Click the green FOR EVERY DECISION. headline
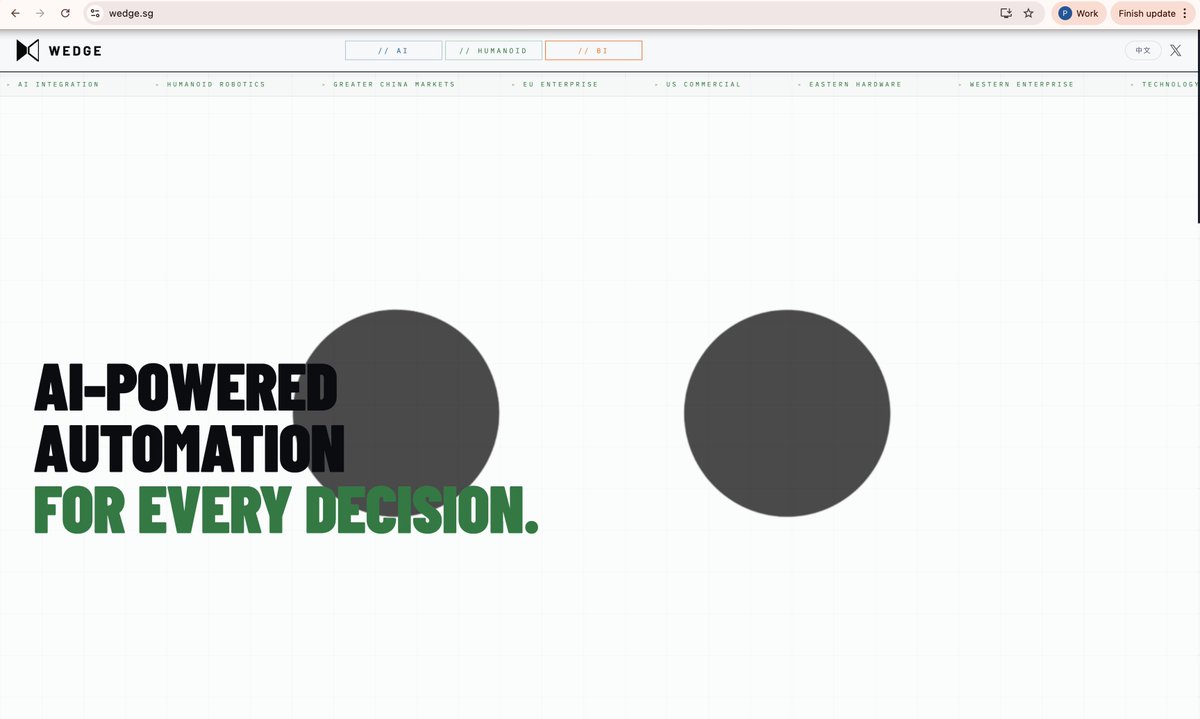 286,509
